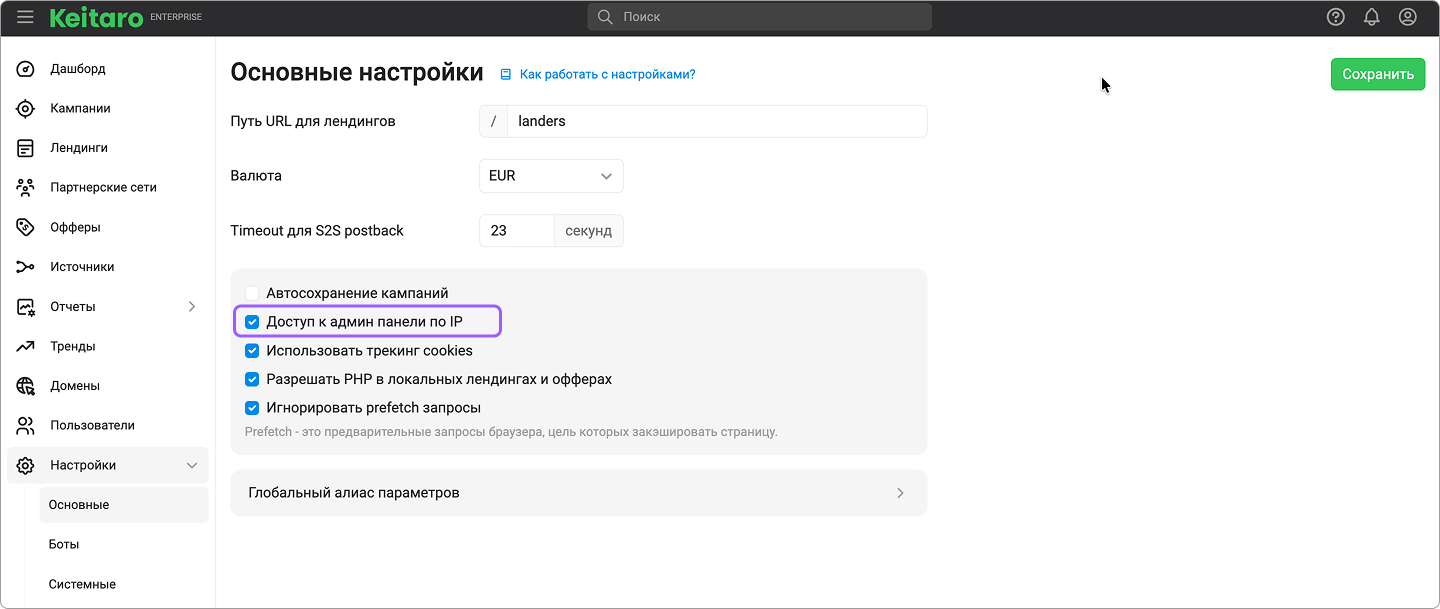Click the green Сохранить button
Image resolution: width=1440 pixels, height=609 pixels.
[x=1377, y=74]
